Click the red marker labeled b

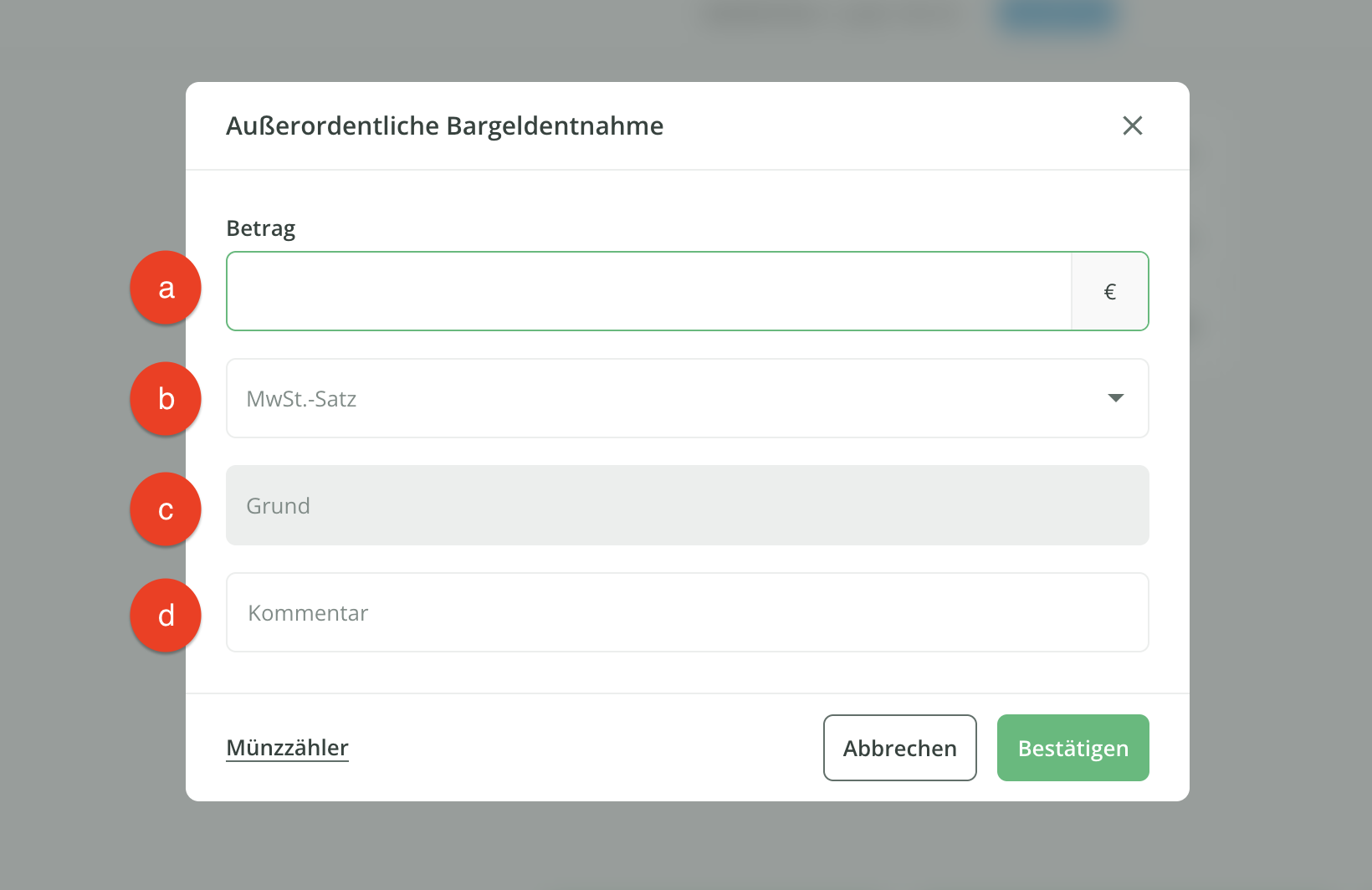(166, 399)
